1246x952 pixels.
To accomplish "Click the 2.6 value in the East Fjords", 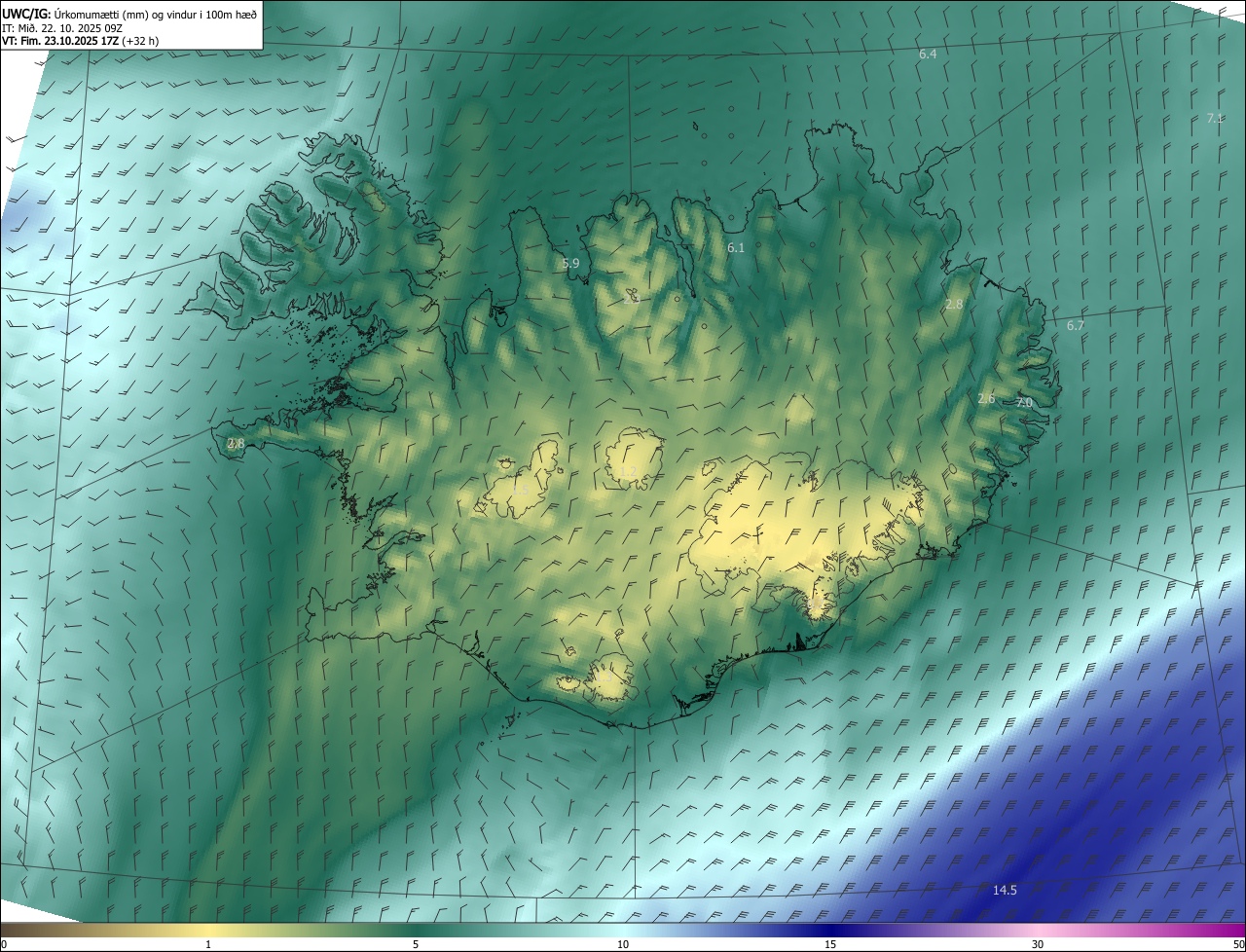I will (x=986, y=398).
